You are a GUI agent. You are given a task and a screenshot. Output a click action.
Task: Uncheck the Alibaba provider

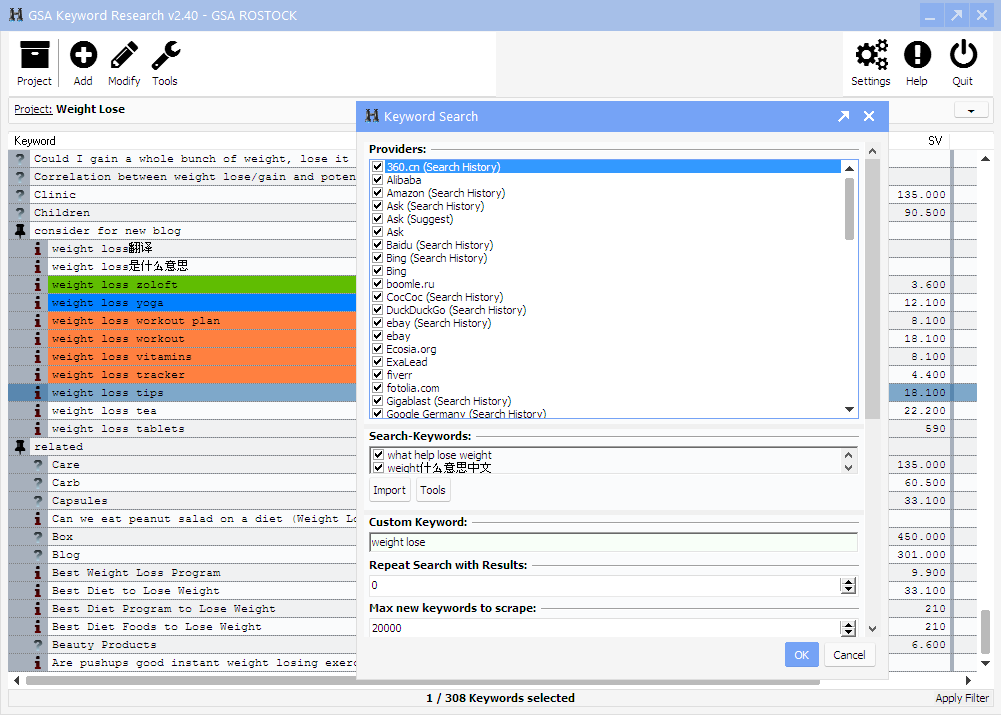pos(378,180)
